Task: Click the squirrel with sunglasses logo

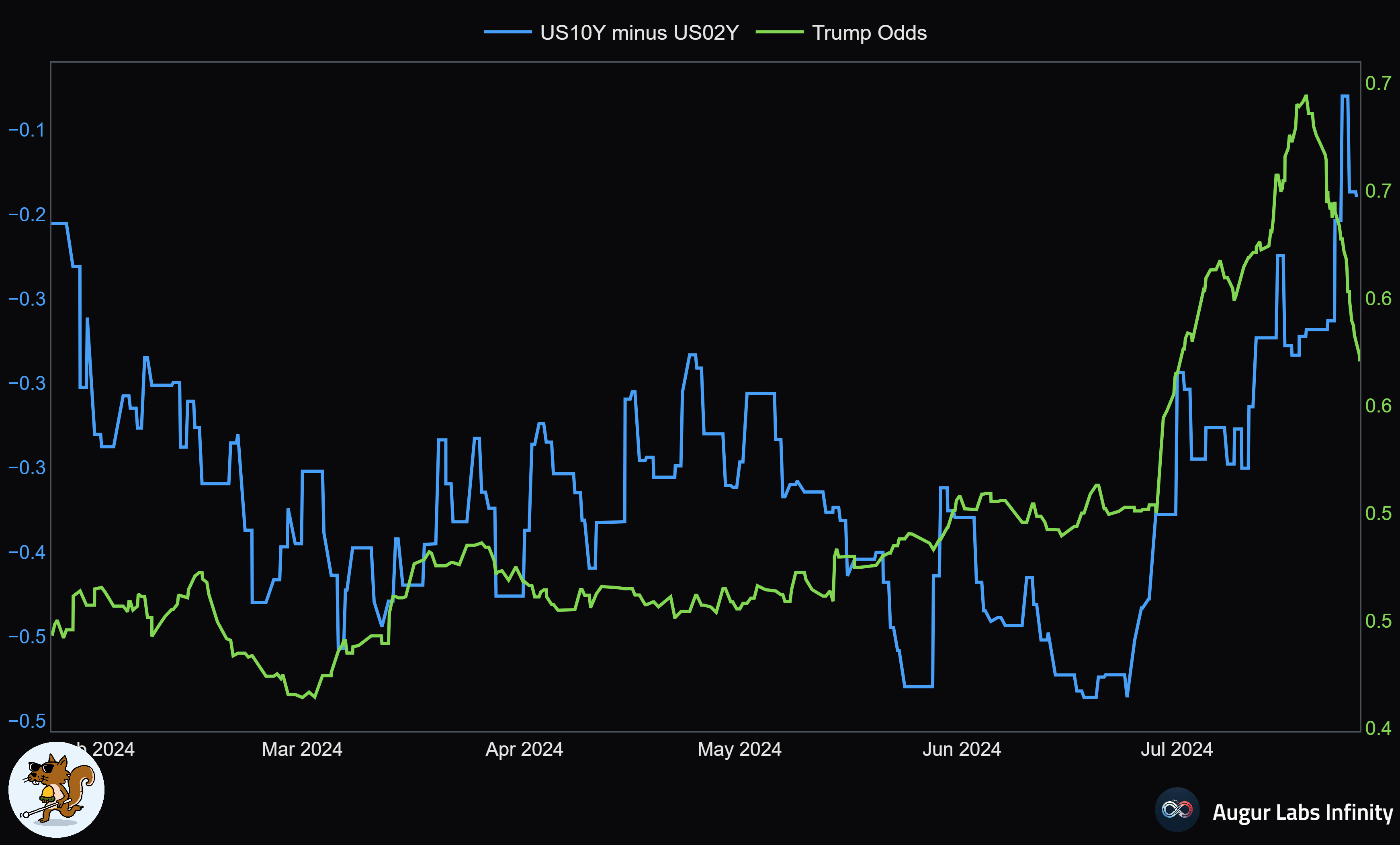Action: coord(56,789)
